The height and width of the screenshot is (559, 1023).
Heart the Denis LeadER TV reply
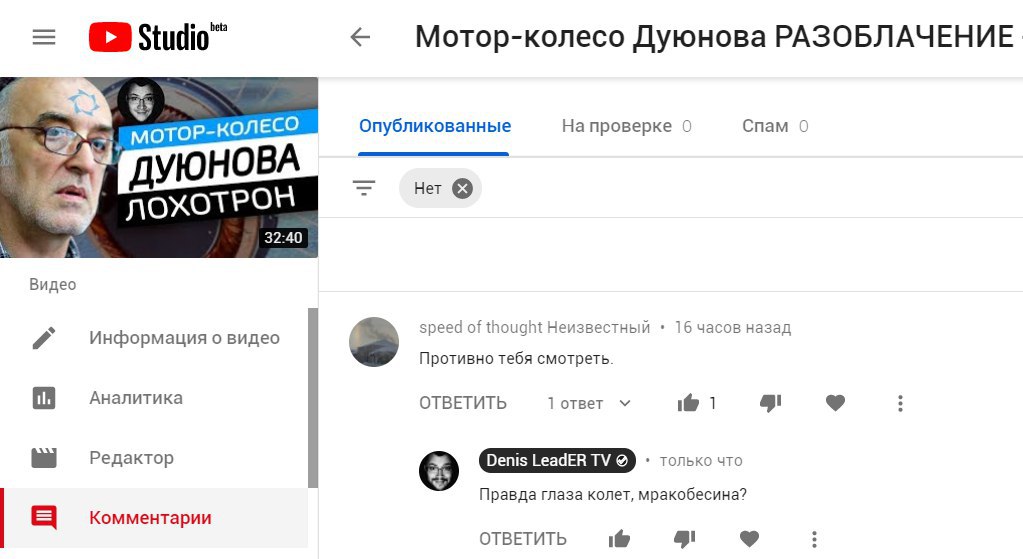pyautogui.click(x=749, y=539)
